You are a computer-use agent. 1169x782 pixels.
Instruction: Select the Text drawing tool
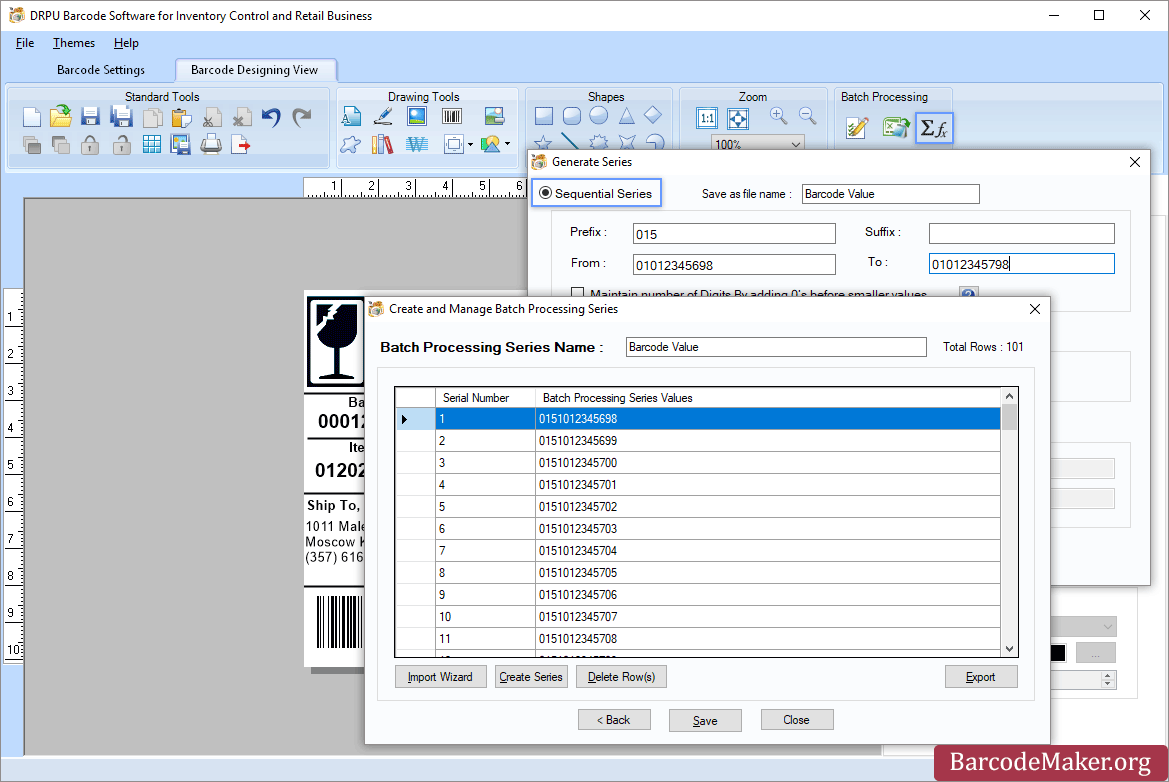(351, 116)
